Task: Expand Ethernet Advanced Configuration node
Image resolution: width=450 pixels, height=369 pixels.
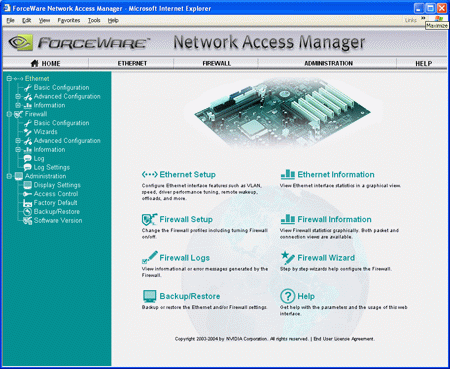Action: click(18, 96)
